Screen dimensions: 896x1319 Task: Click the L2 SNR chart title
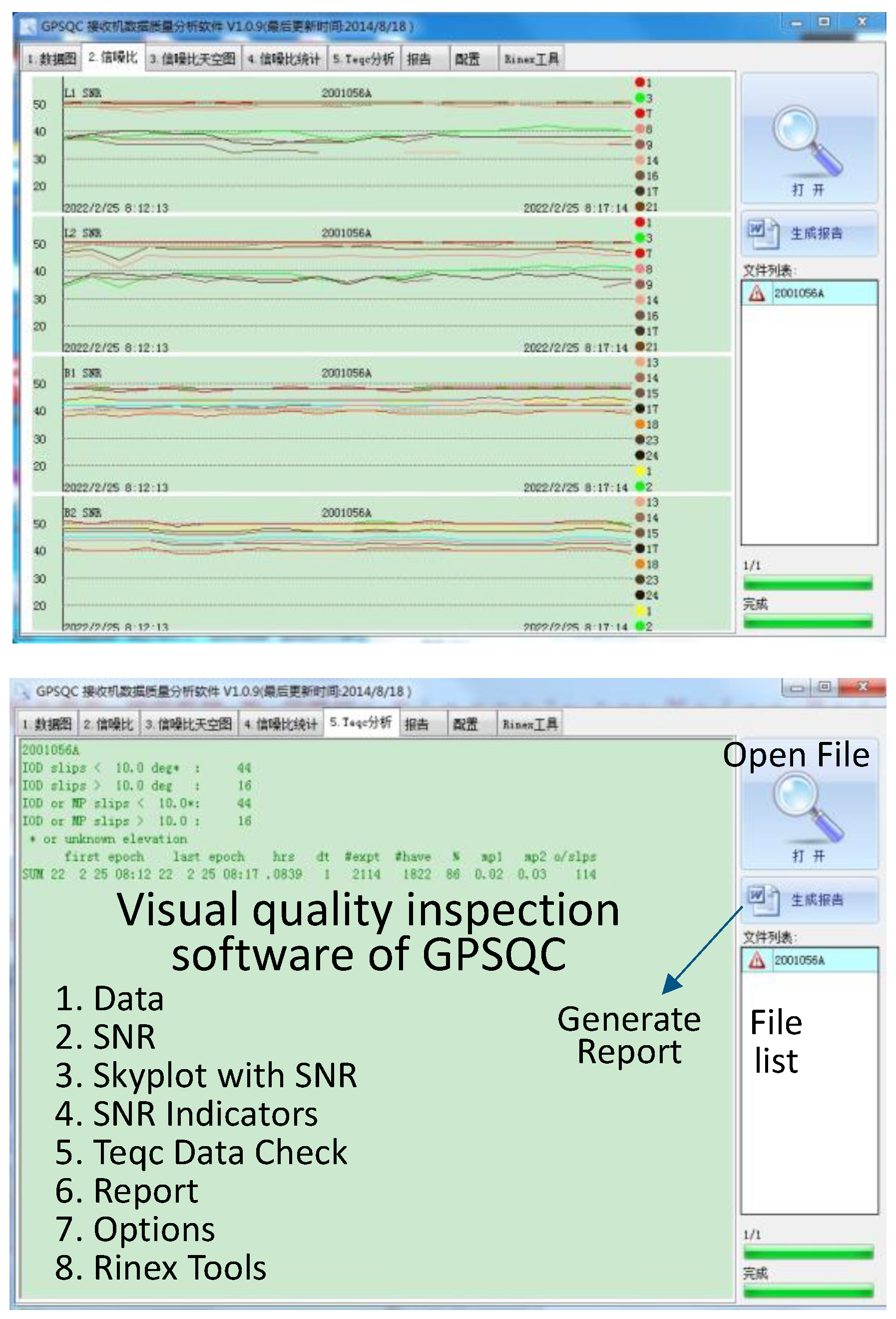pos(83,233)
